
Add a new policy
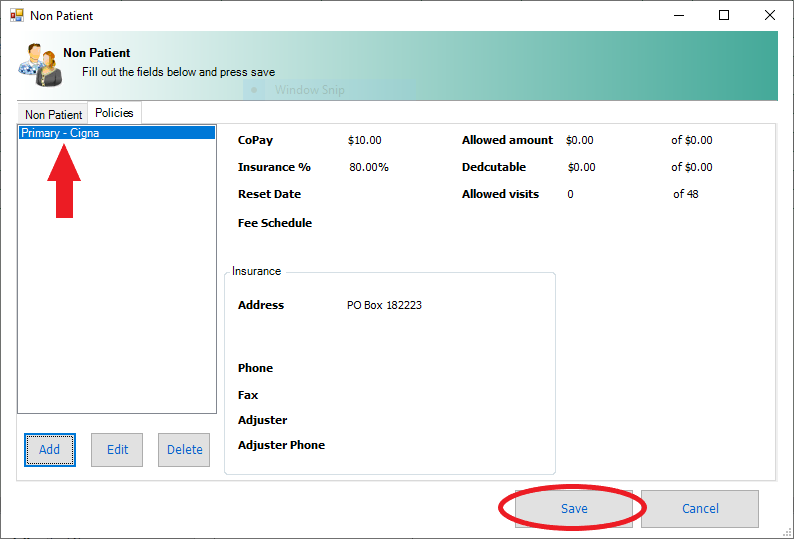click(x=50, y=450)
